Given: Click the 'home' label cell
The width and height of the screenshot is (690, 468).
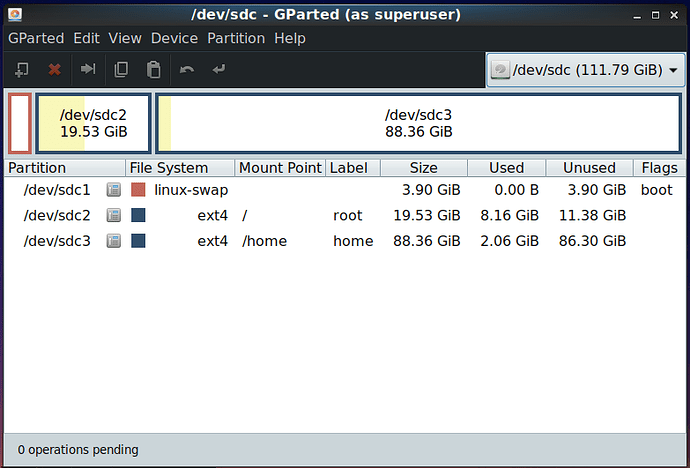Looking at the screenshot, I should [353, 241].
